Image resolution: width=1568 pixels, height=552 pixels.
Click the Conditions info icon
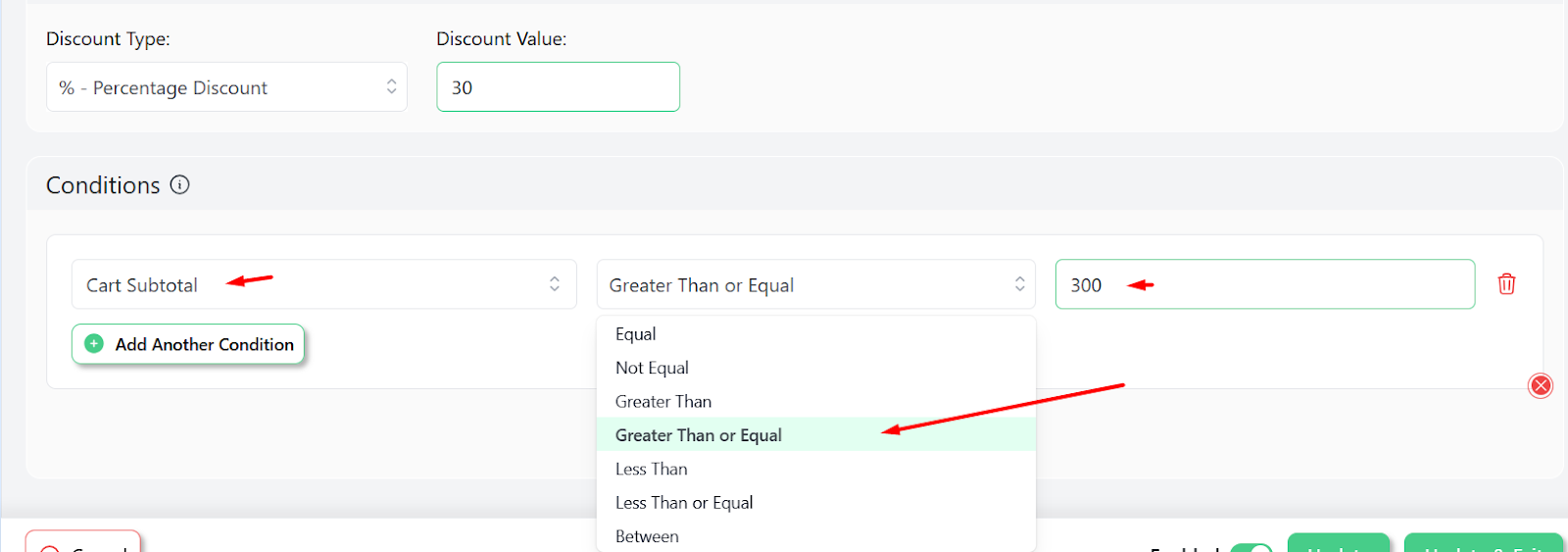tap(179, 184)
